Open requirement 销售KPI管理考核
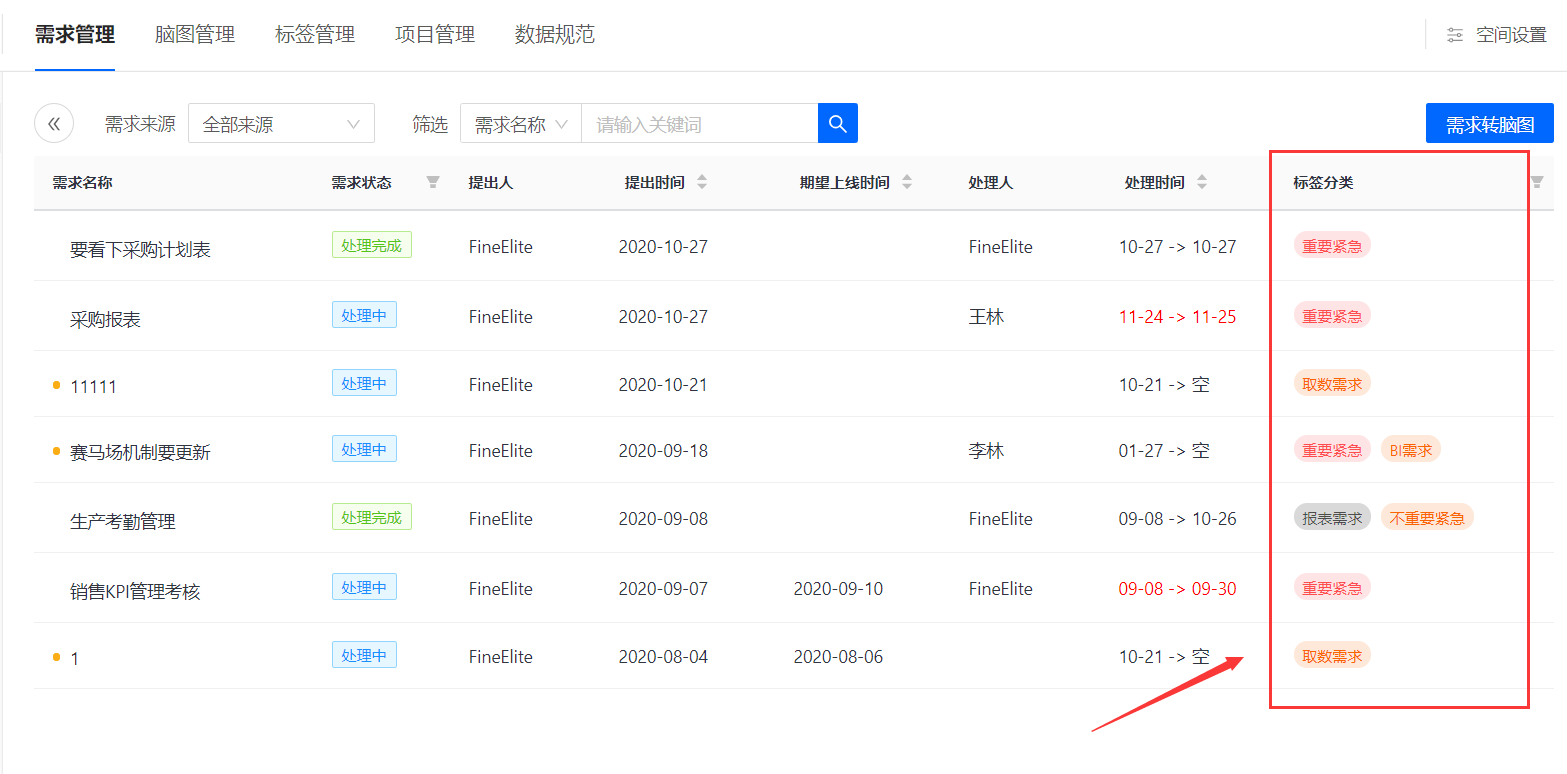This screenshot has height=774, width=1567. 135,592
